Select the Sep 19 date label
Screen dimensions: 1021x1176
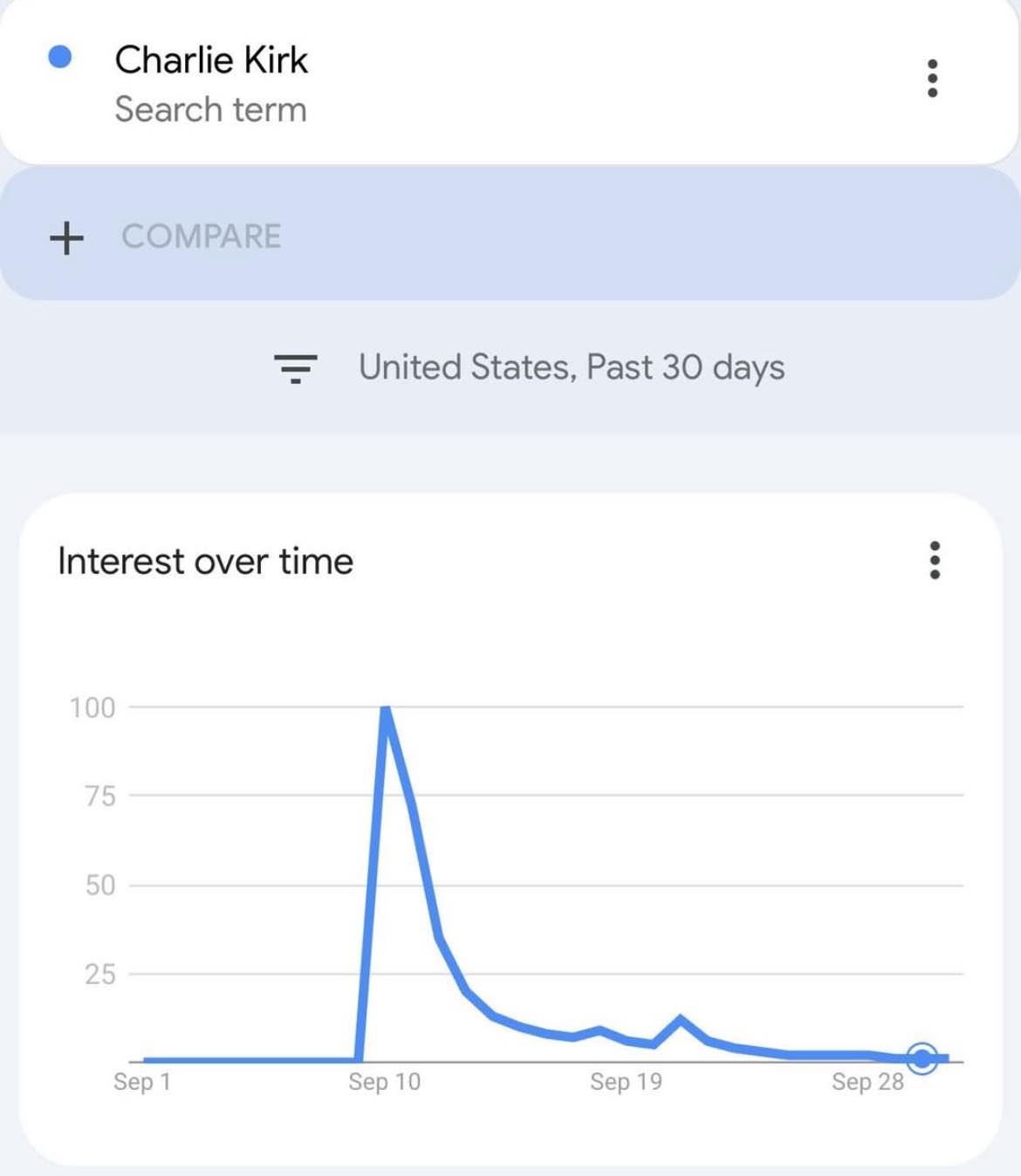[x=626, y=1082]
